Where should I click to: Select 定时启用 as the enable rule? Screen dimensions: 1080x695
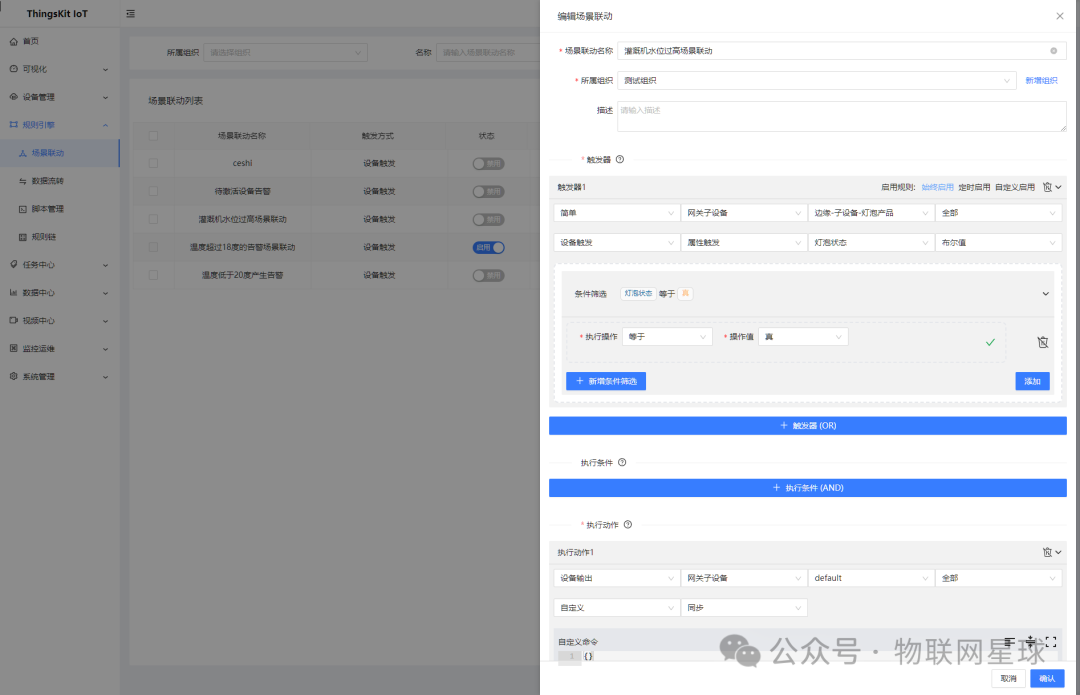[974, 187]
